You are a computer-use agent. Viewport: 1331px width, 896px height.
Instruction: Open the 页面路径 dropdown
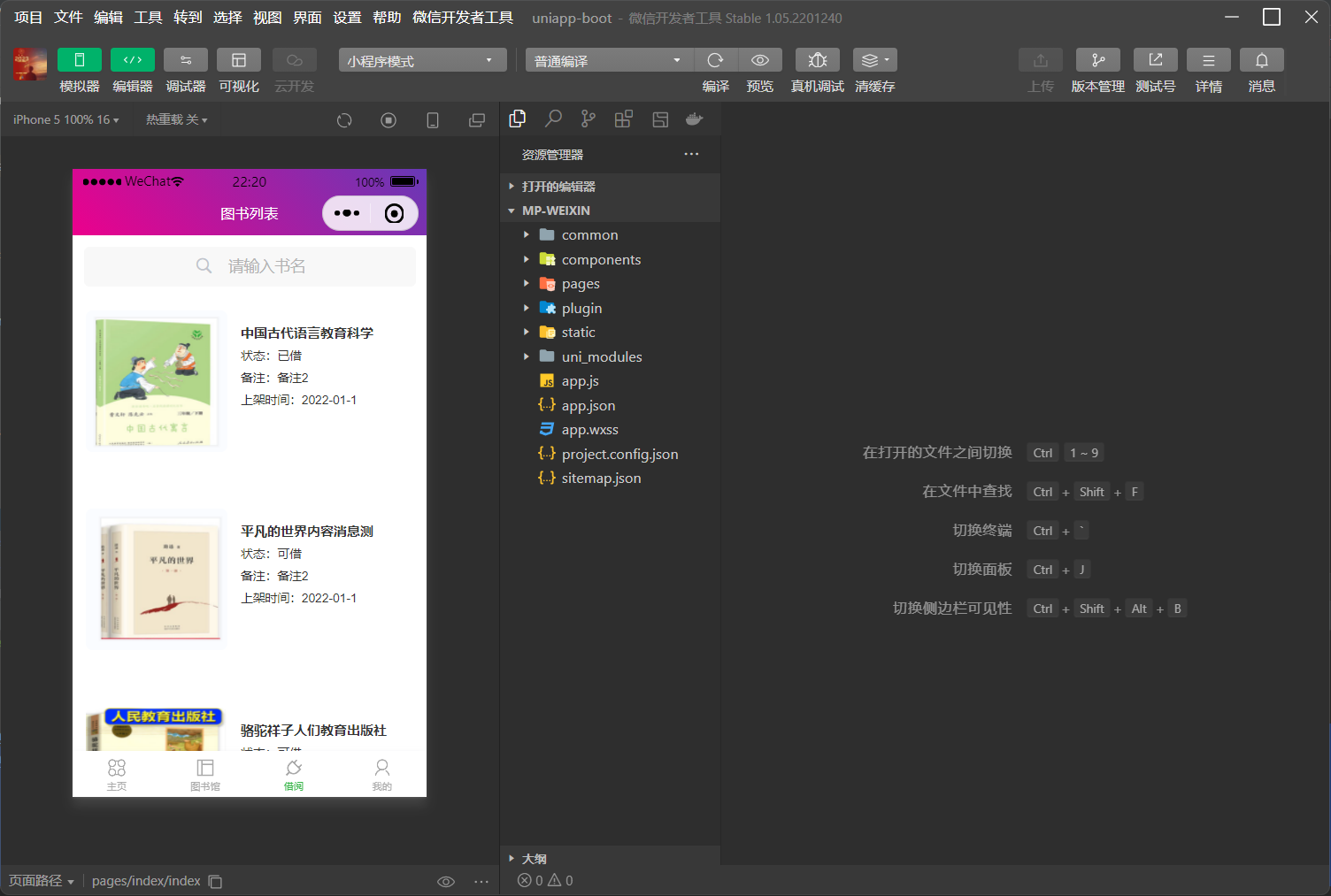pos(42,881)
